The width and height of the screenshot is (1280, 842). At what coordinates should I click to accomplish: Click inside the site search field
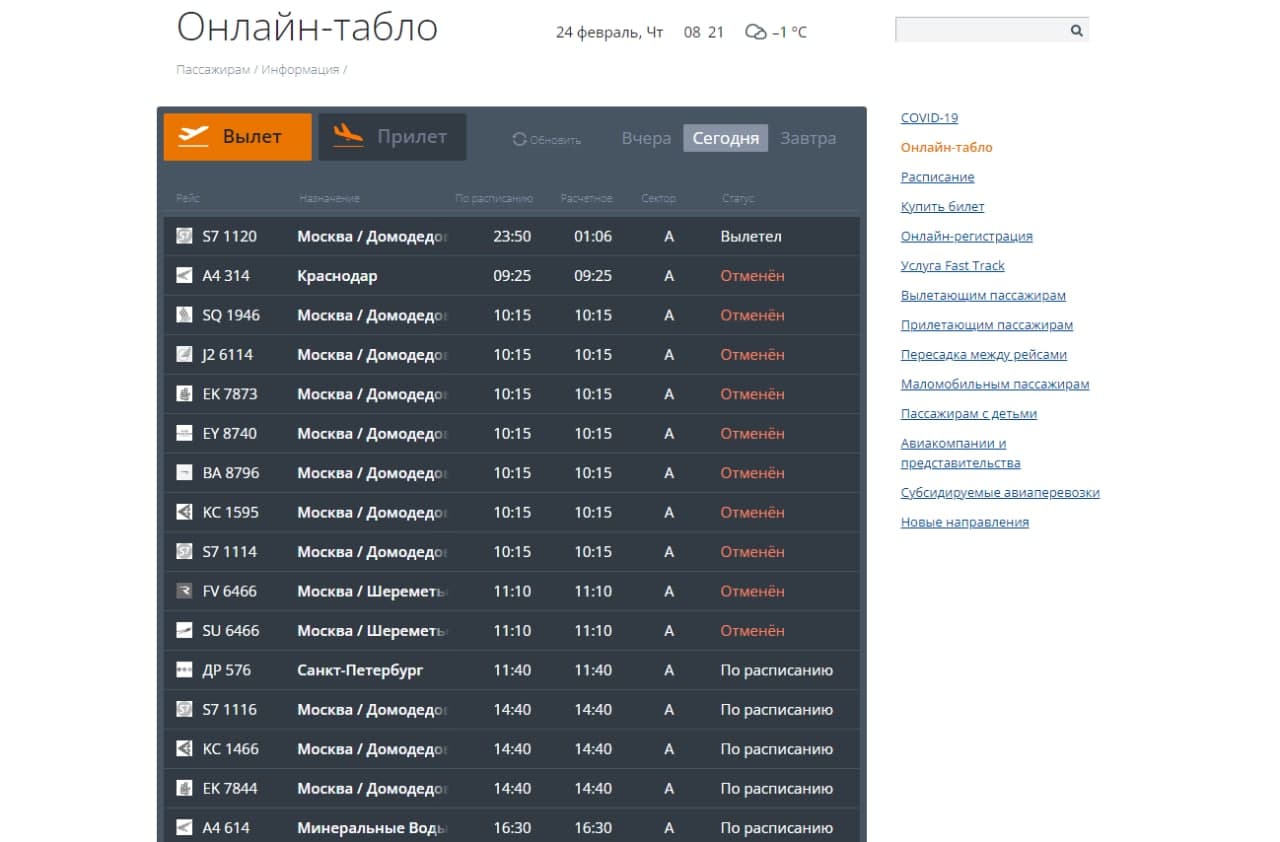coord(980,31)
